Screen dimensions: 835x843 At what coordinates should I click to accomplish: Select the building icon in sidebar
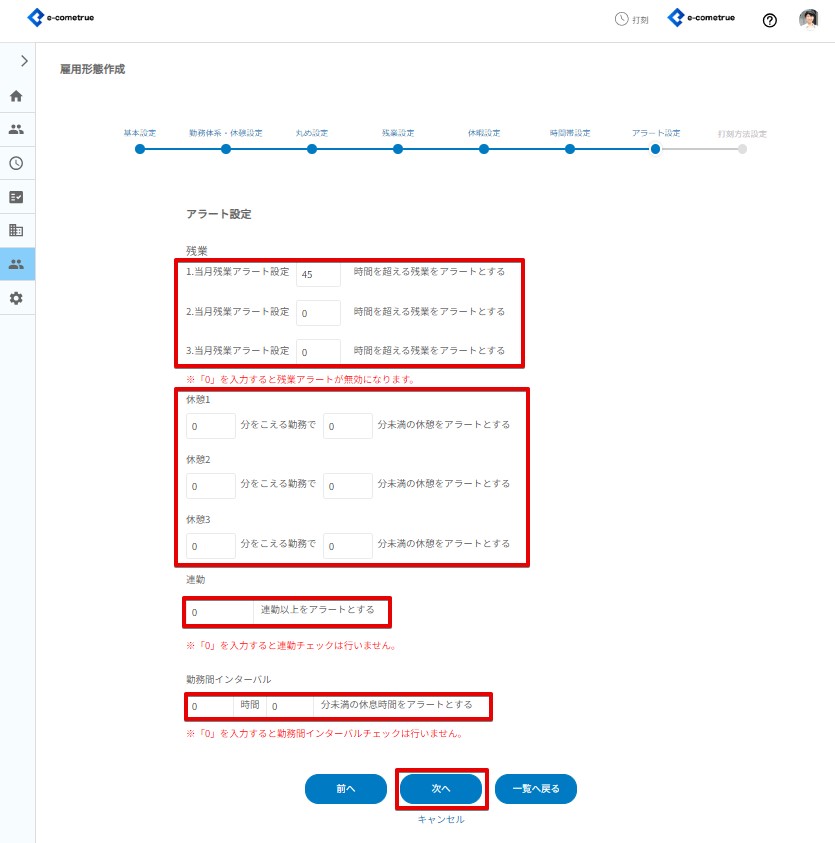pos(16,230)
